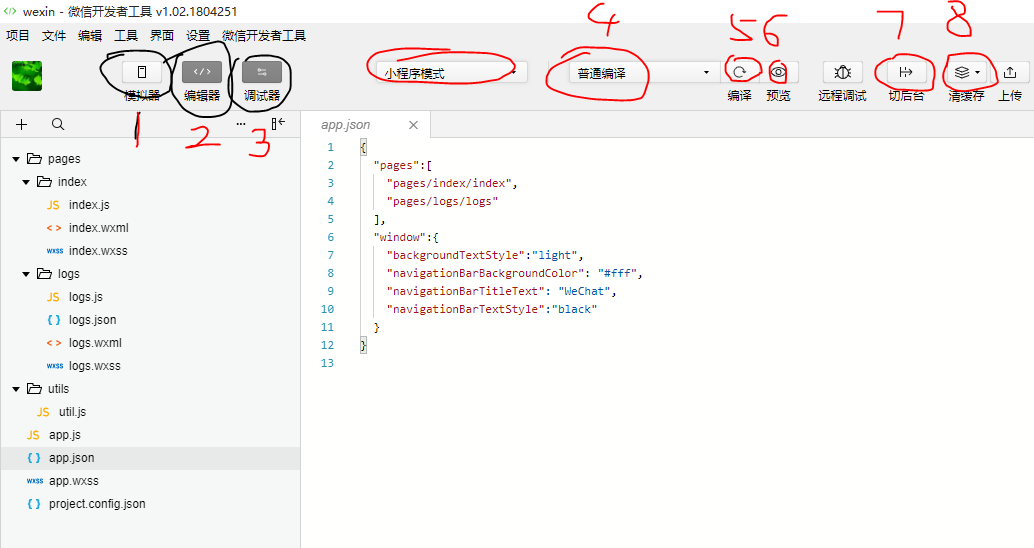The image size is (1034, 548).
Task: Collapse the logs folder
Action: [26, 274]
